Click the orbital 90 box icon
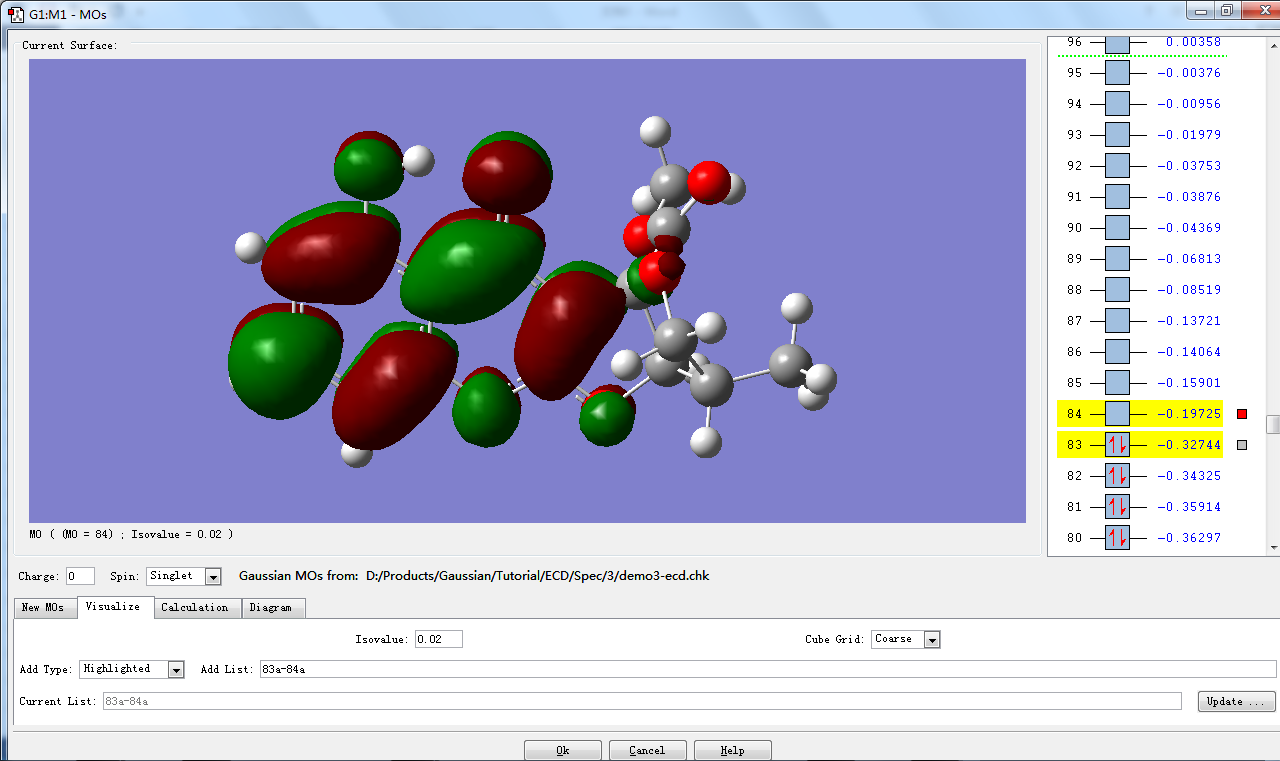 (x=1117, y=228)
